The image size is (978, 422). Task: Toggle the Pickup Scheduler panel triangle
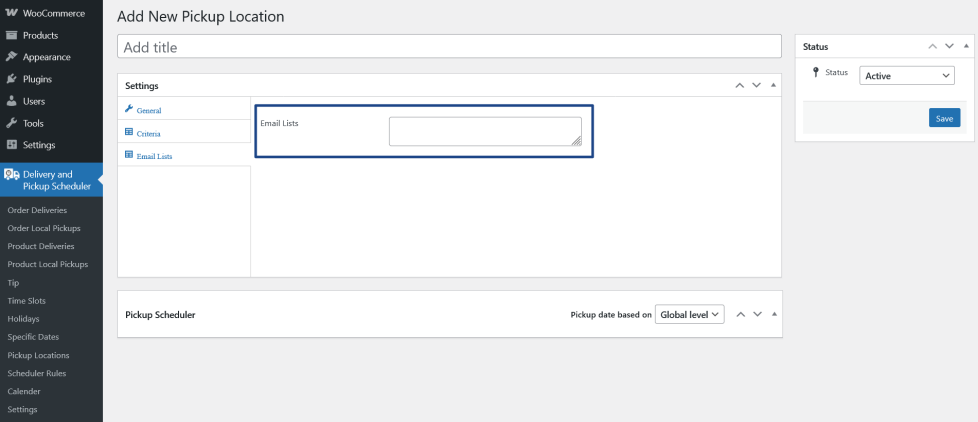[774, 314]
